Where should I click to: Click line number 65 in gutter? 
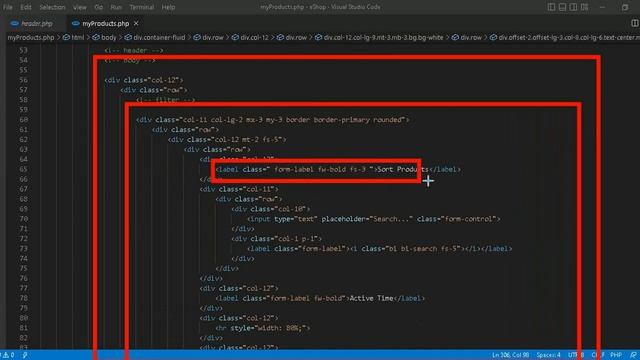click(24, 169)
